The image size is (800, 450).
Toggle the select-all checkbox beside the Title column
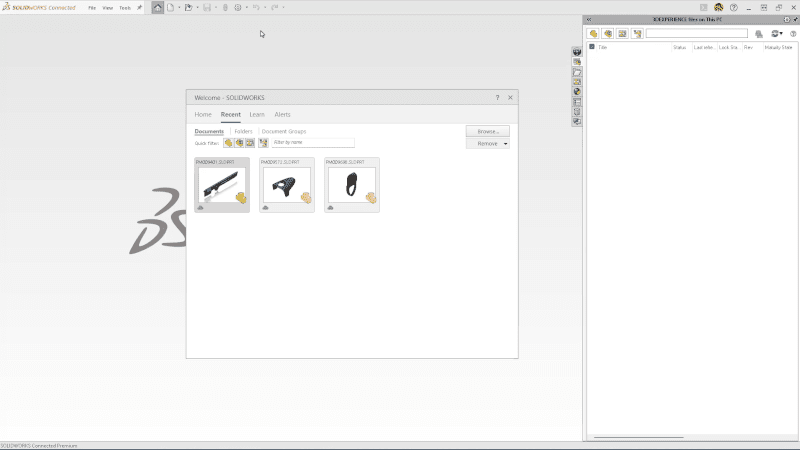(592, 47)
